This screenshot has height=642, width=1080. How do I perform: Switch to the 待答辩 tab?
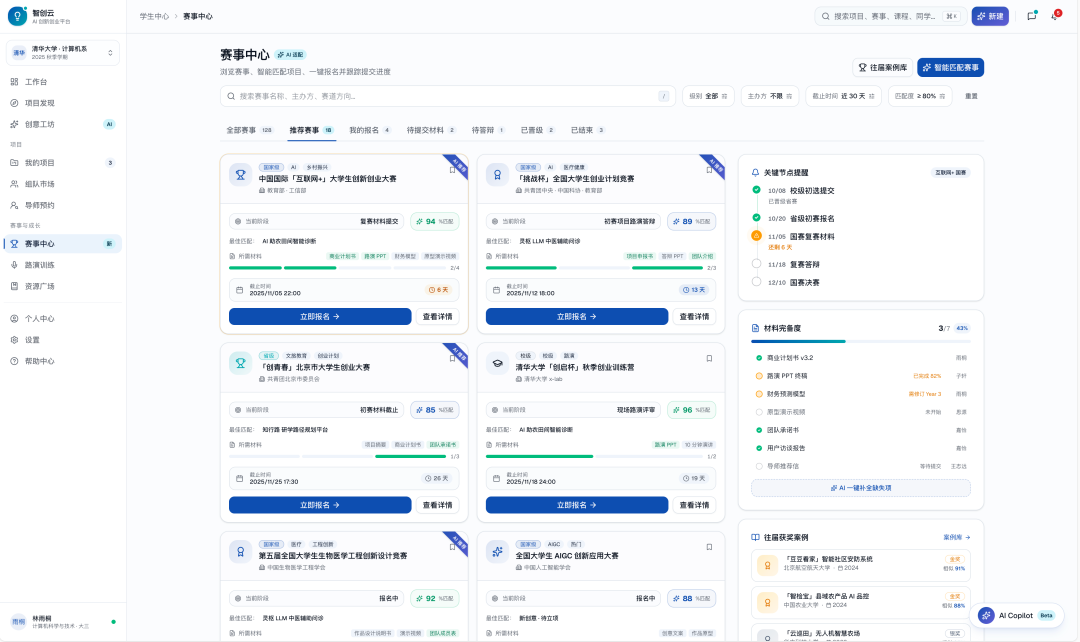488,130
